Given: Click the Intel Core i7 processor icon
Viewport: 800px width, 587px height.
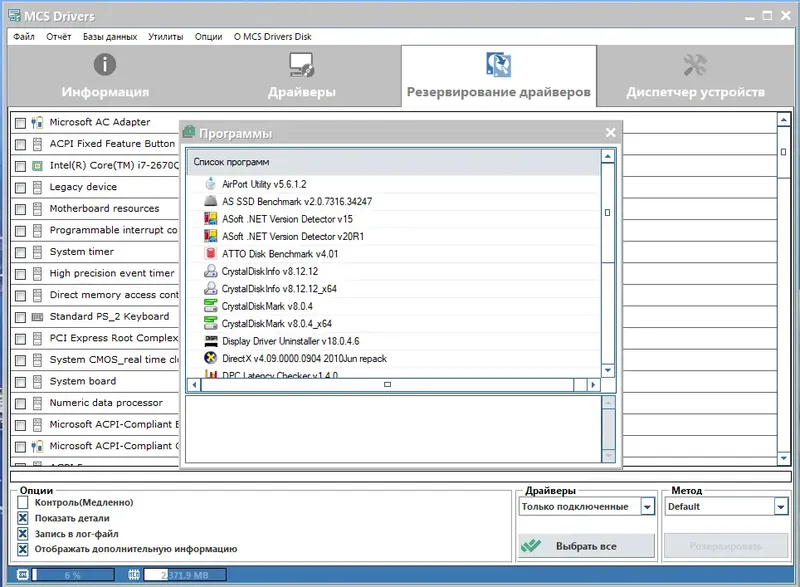Looking at the screenshot, I should pyautogui.click(x=37, y=166).
